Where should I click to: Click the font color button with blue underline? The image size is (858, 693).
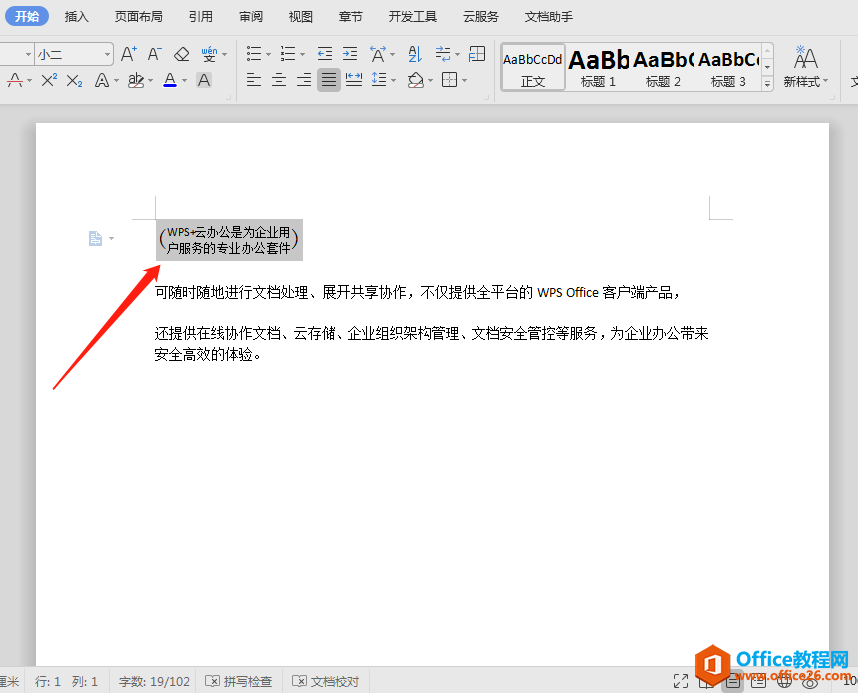coord(170,80)
